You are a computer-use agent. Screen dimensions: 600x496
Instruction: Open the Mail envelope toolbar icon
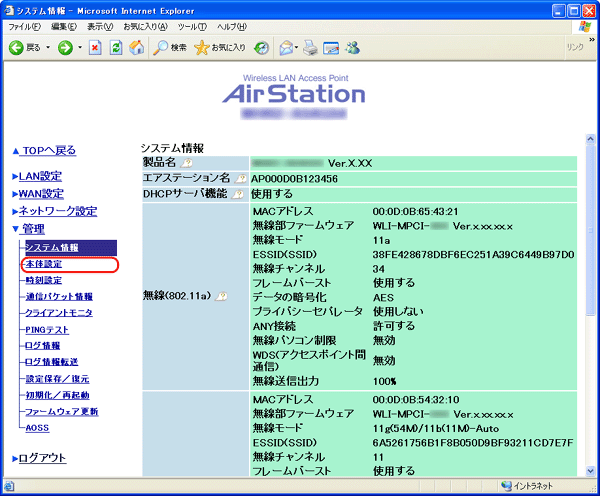click(x=286, y=48)
